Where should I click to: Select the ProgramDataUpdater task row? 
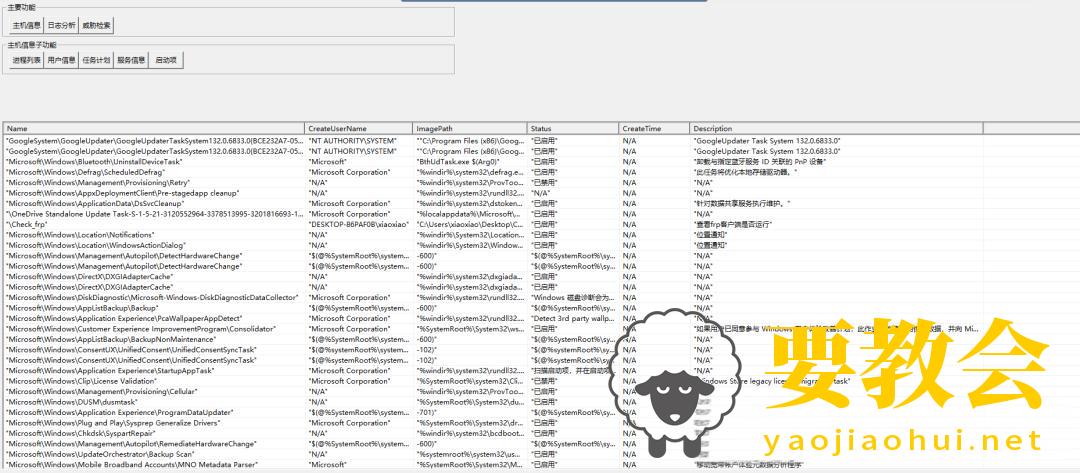[x=493, y=412]
